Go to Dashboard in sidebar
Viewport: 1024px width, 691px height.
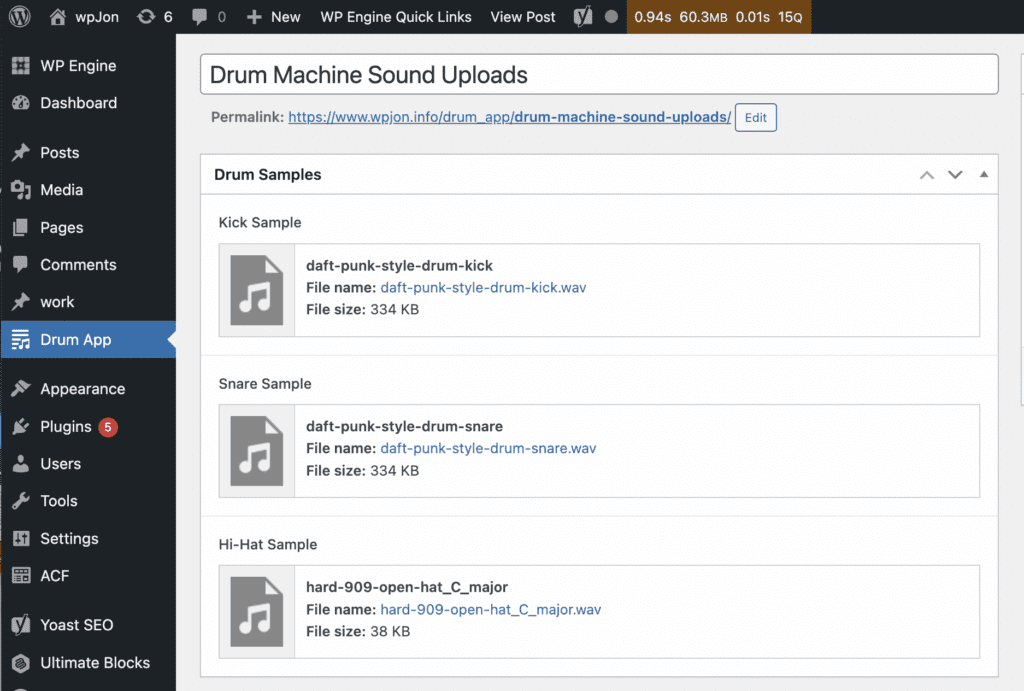click(x=88, y=103)
